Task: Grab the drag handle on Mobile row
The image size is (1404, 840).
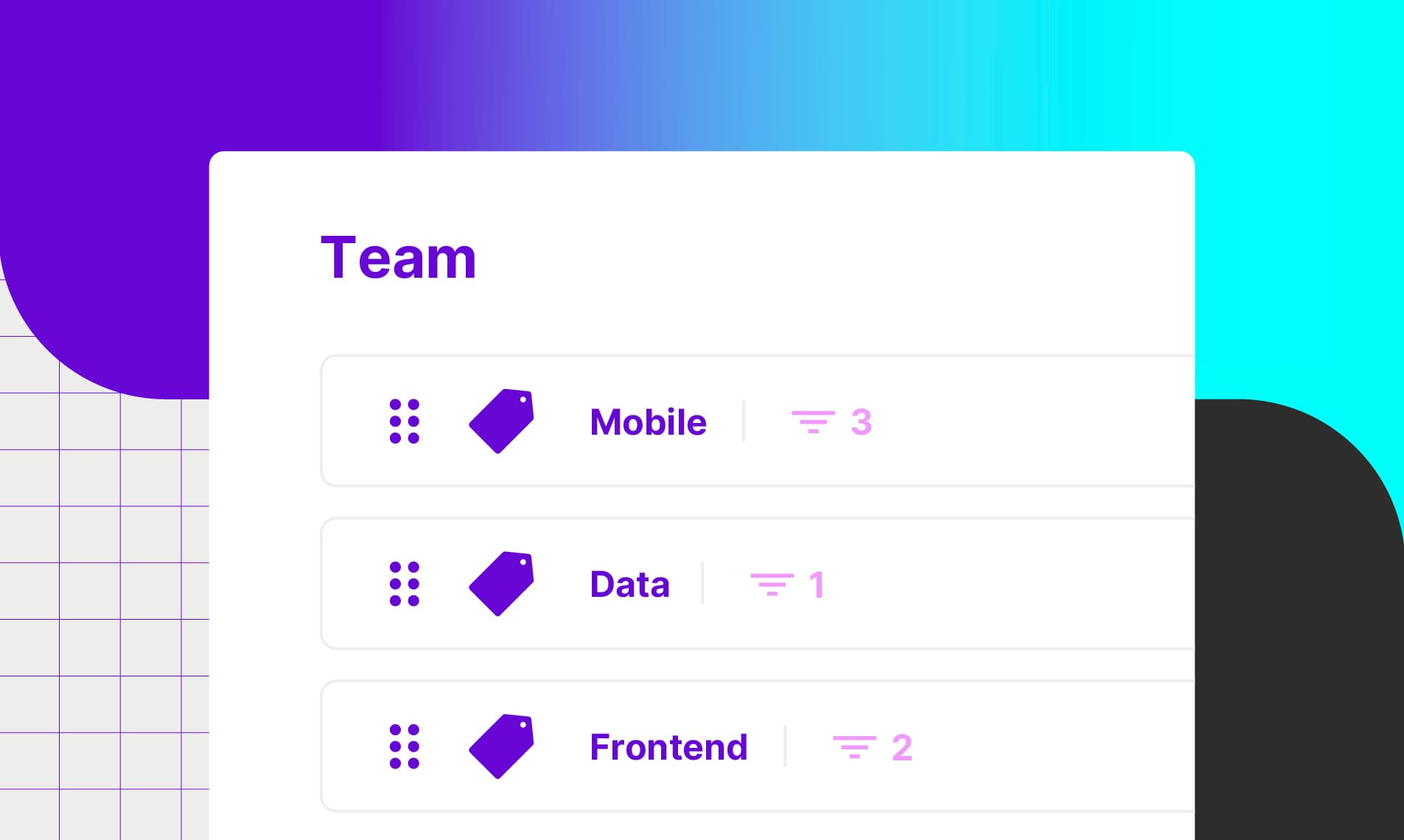Action: [404, 421]
